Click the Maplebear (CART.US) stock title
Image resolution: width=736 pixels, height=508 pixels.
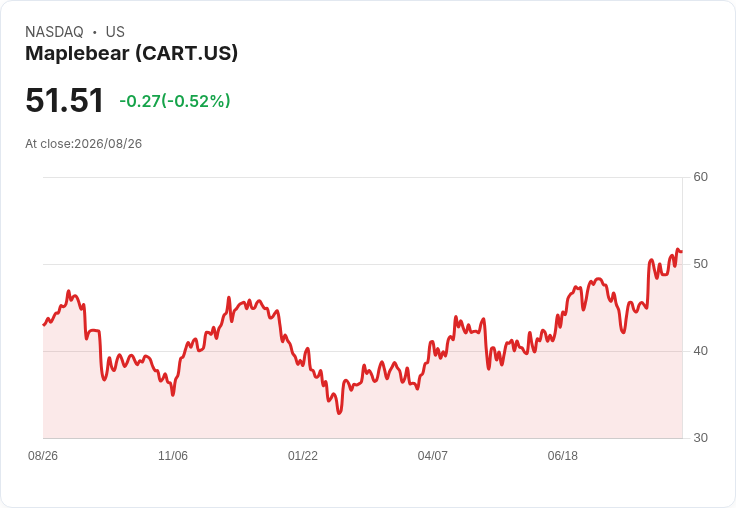pos(131,54)
